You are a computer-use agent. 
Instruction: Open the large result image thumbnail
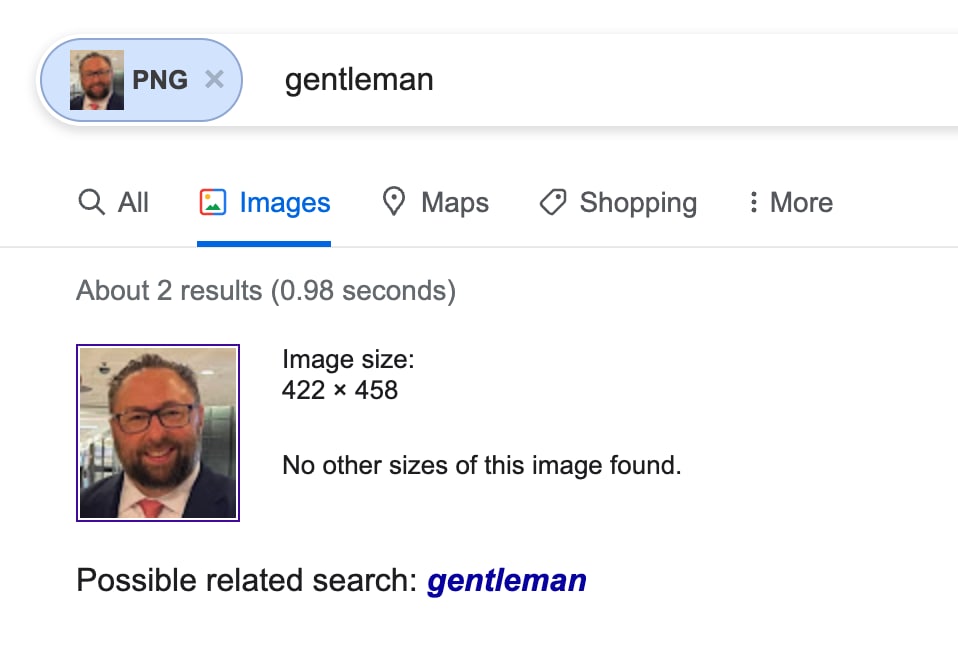tap(158, 433)
